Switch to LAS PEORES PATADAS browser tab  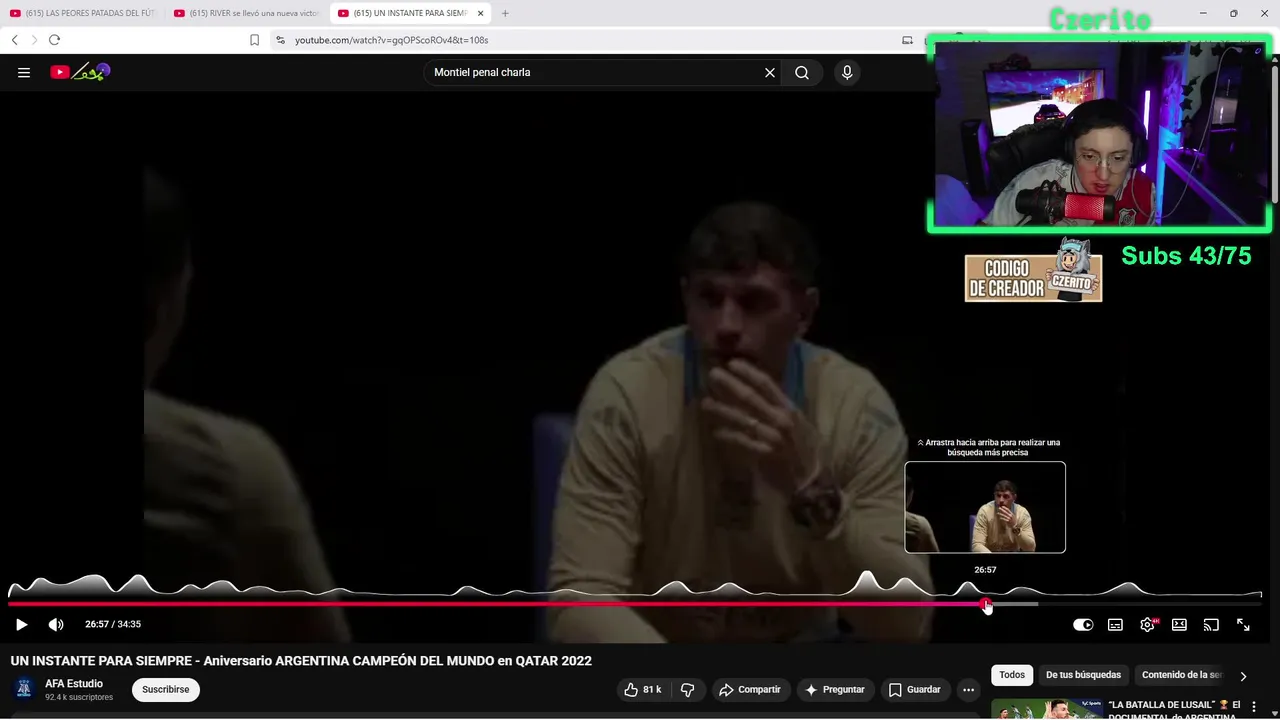(82, 13)
